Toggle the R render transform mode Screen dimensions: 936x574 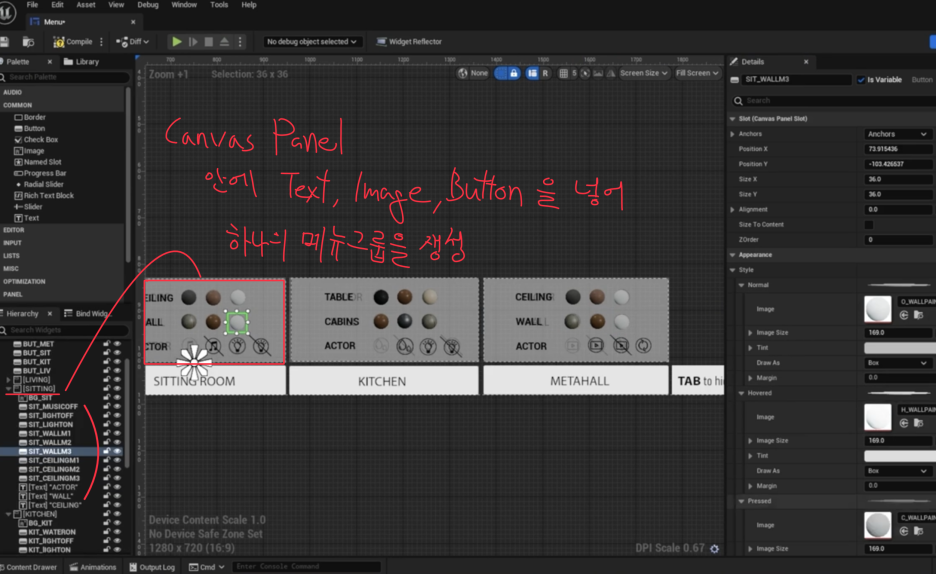(x=545, y=73)
